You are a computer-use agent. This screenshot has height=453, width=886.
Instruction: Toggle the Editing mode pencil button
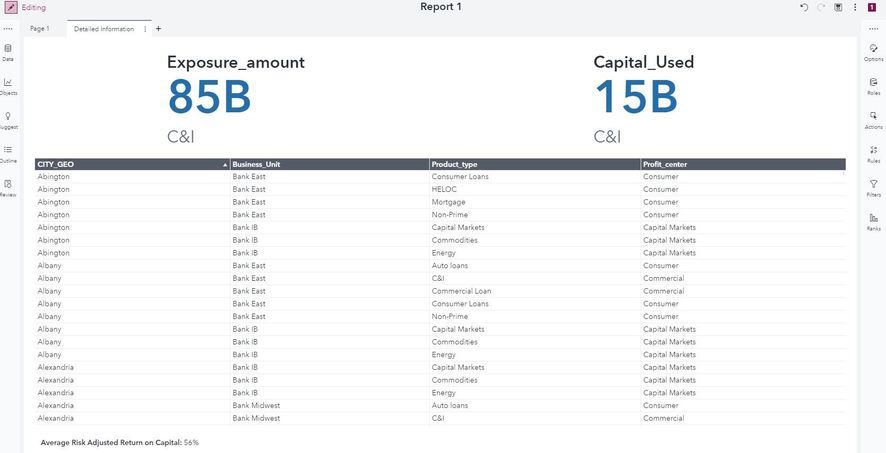(9, 7)
